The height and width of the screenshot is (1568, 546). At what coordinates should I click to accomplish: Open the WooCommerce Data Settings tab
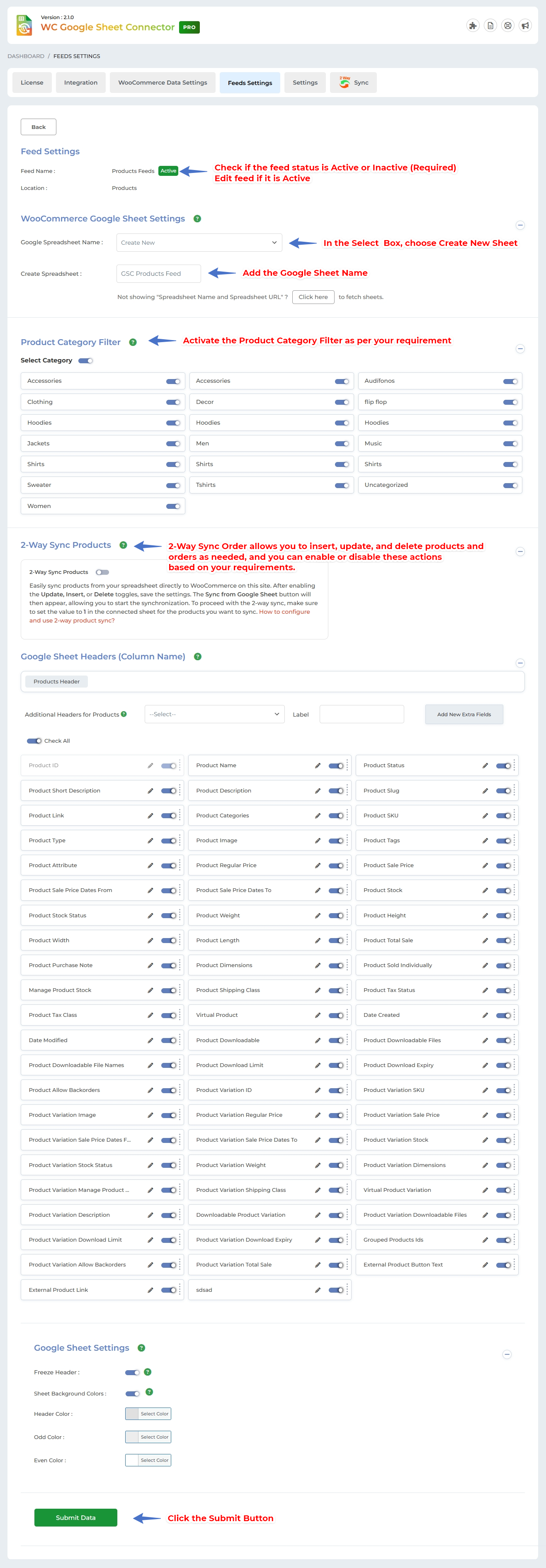163,83
